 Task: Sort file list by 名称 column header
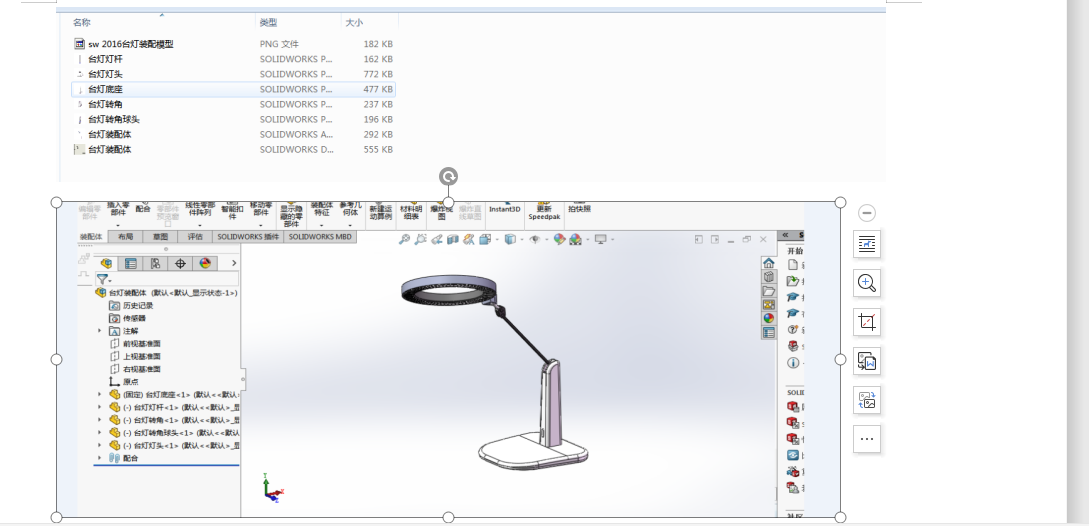tap(82, 23)
